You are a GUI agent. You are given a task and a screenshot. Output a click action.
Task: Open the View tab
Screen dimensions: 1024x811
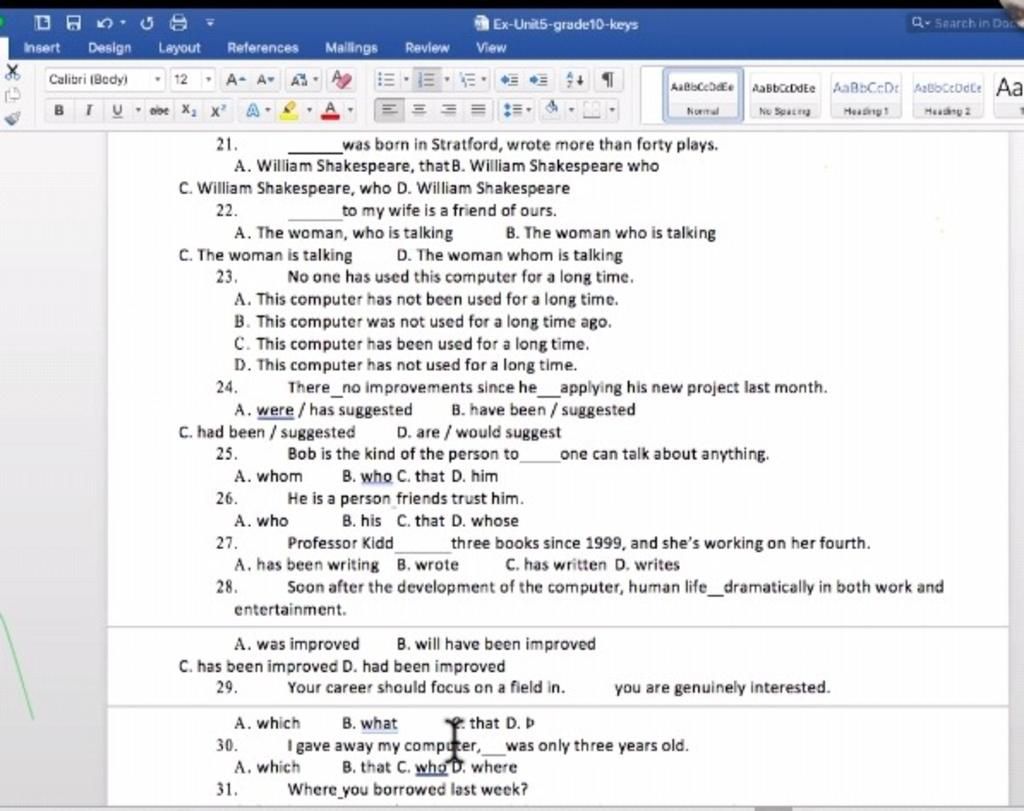point(491,48)
